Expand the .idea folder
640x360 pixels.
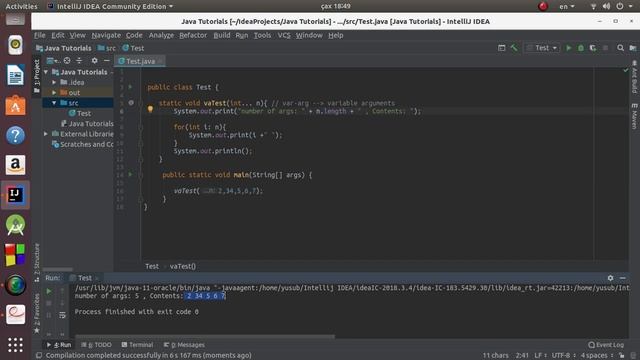54,82
